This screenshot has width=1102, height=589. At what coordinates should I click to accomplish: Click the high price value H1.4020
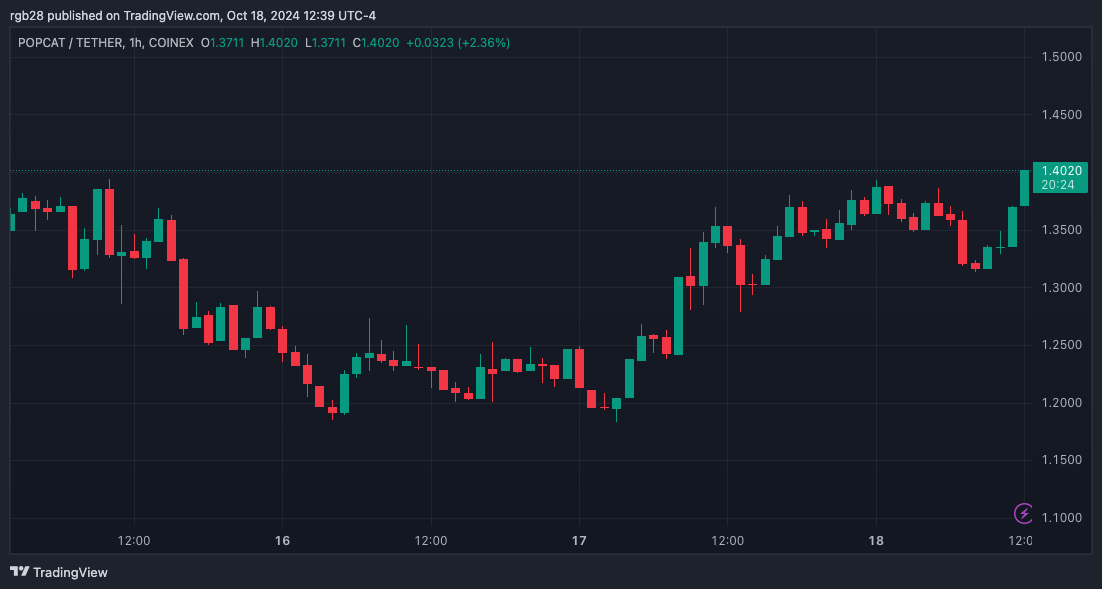point(273,43)
